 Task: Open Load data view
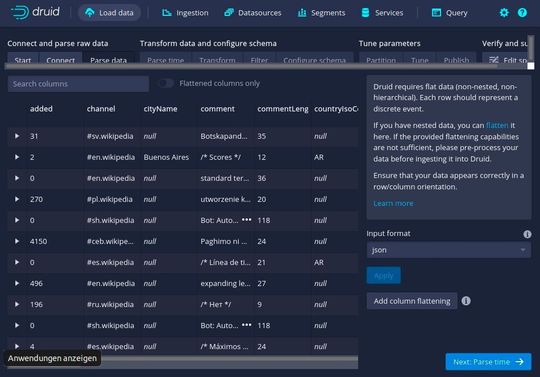point(110,13)
